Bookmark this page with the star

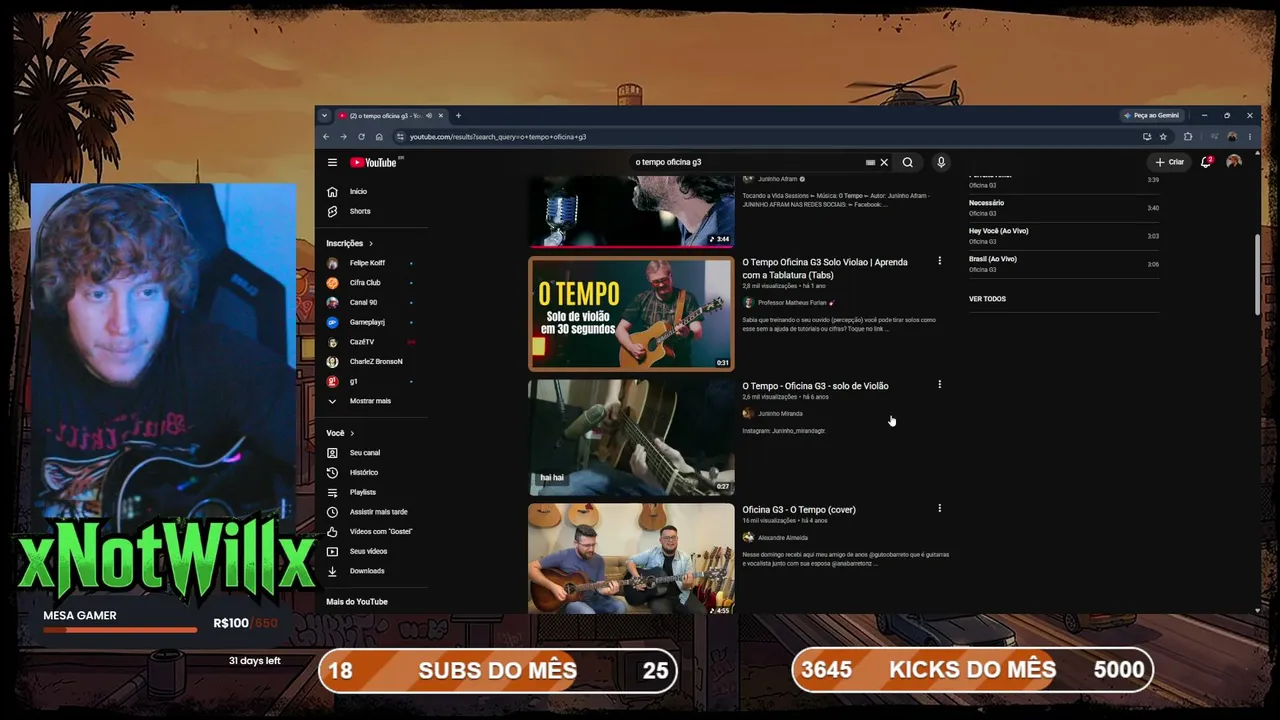click(x=1163, y=136)
